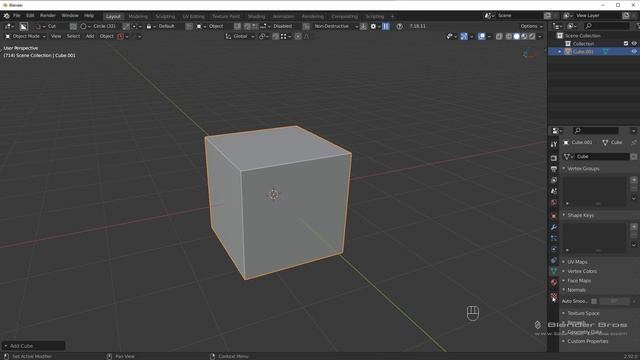The image size is (640, 360).
Task: Open the Global transform orientation dropdown
Action: (x=240, y=36)
